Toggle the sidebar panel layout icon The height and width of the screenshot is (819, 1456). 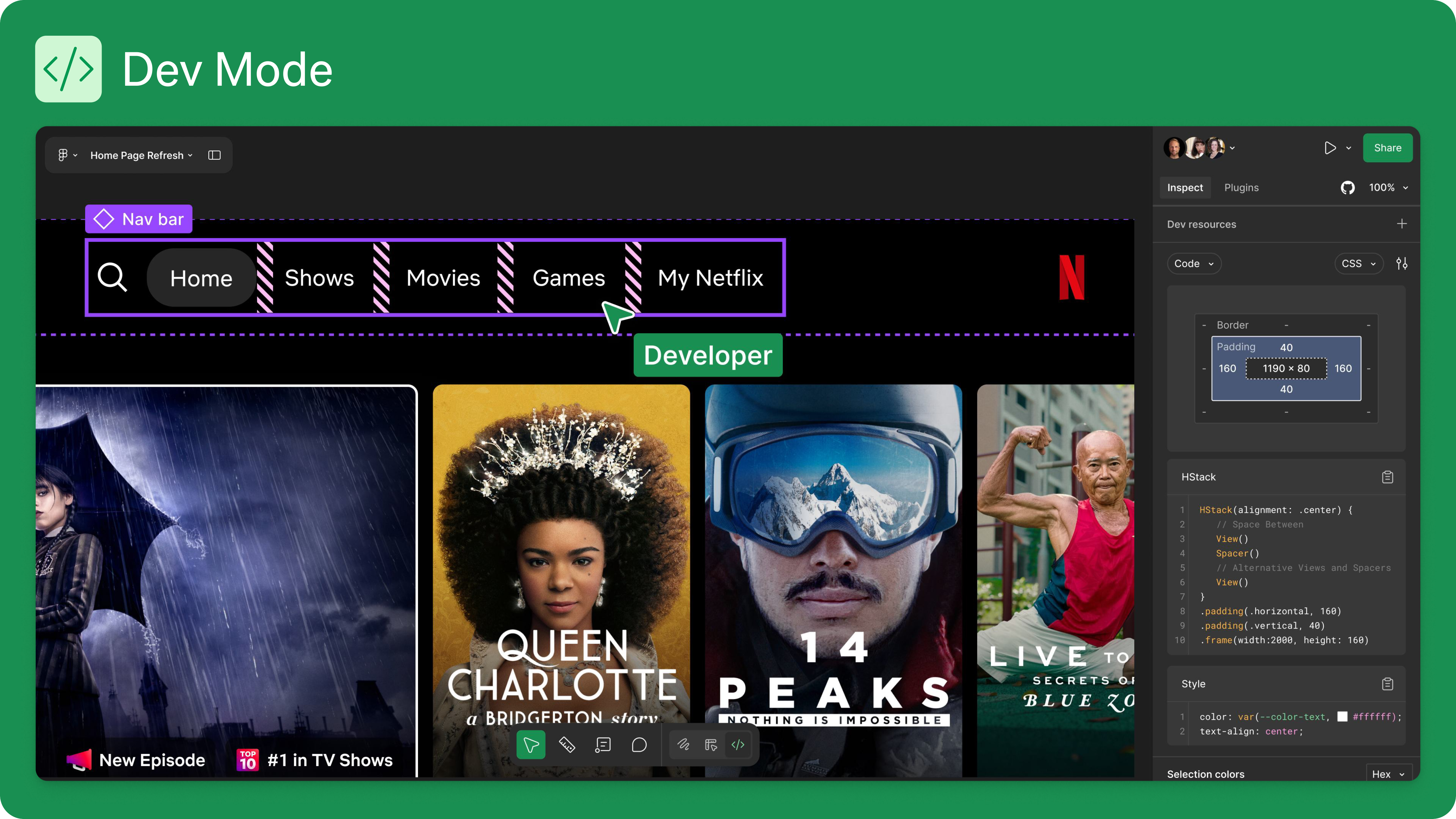(214, 155)
